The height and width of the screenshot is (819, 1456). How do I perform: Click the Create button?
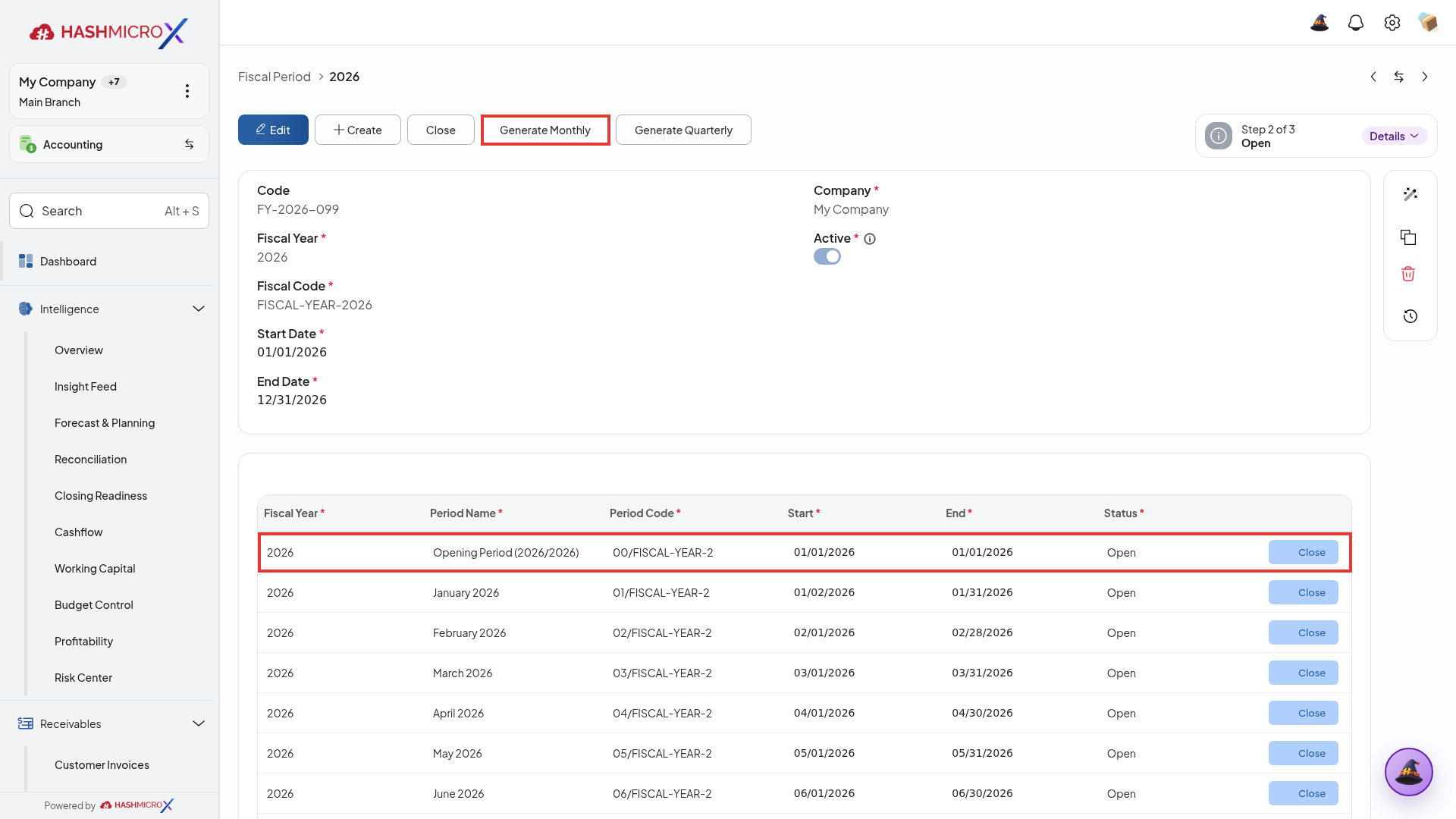(358, 130)
